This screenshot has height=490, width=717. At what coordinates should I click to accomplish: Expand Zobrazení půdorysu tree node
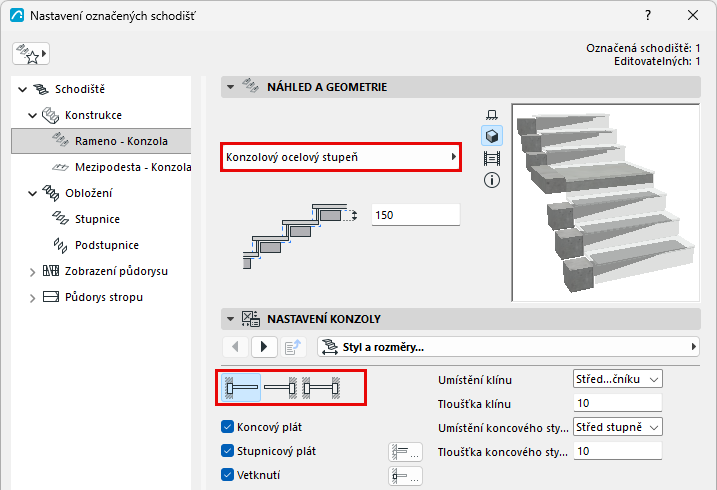pyautogui.click(x=32, y=272)
